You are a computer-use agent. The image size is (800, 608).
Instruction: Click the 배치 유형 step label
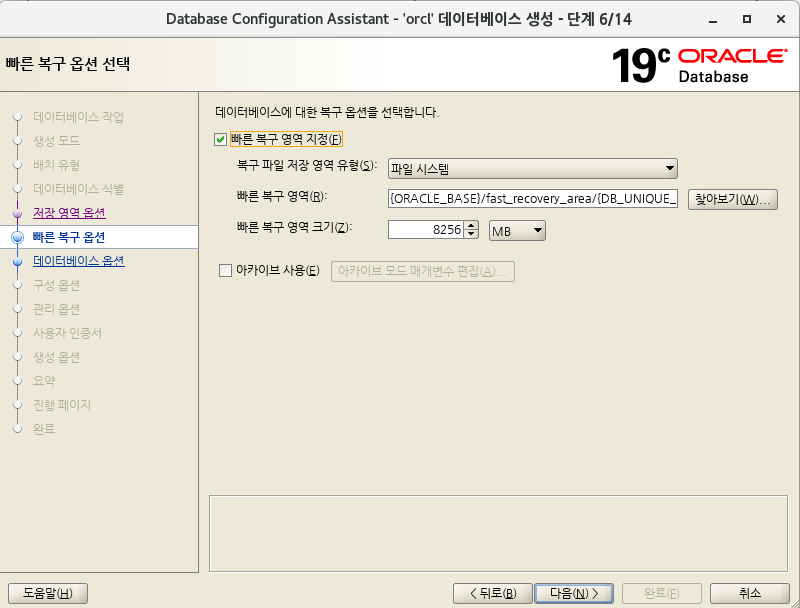tap(57, 165)
